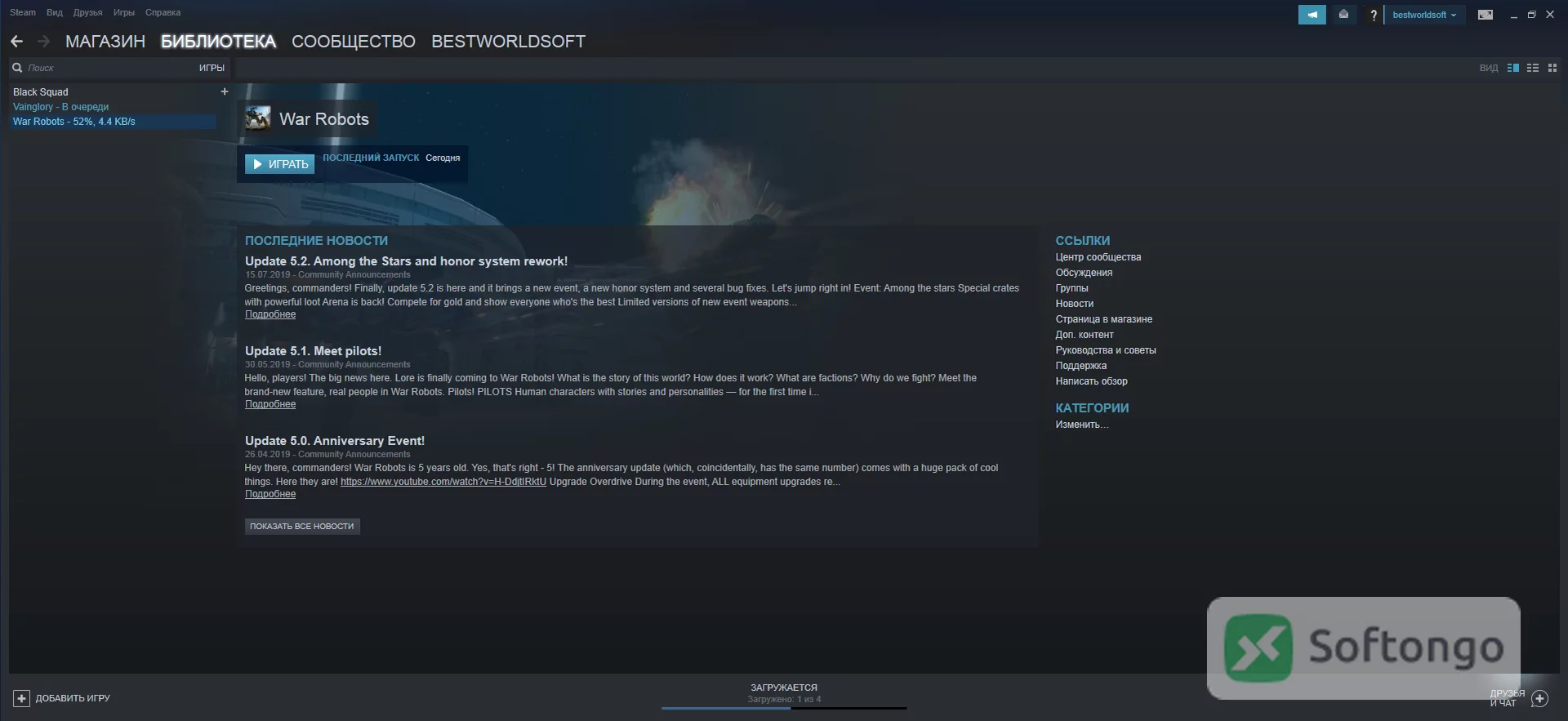Click the War Robots game thumbnail icon
This screenshot has width=1568, height=721.
(258, 118)
